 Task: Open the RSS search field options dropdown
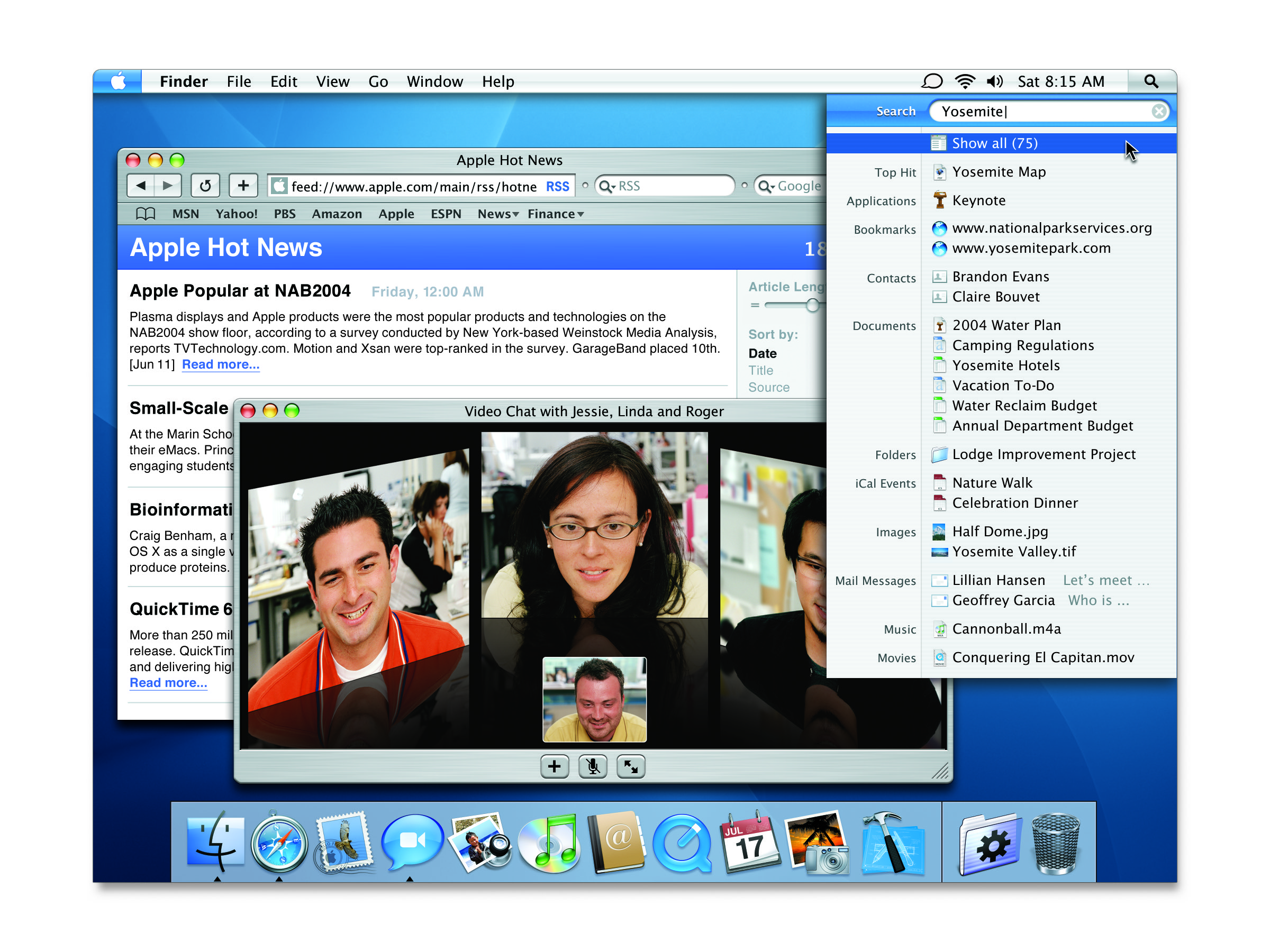(x=607, y=187)
